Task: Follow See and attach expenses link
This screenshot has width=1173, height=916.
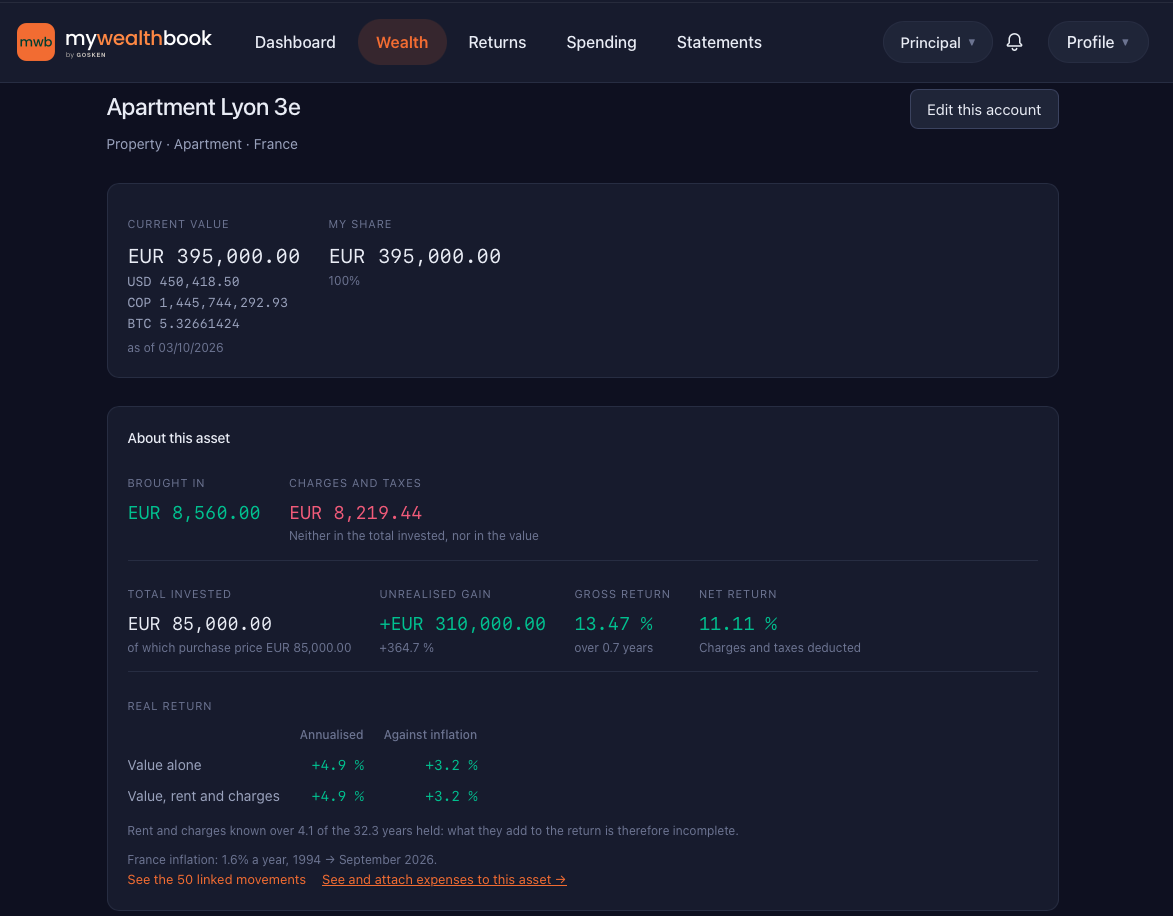Action: tap(444, 879)
